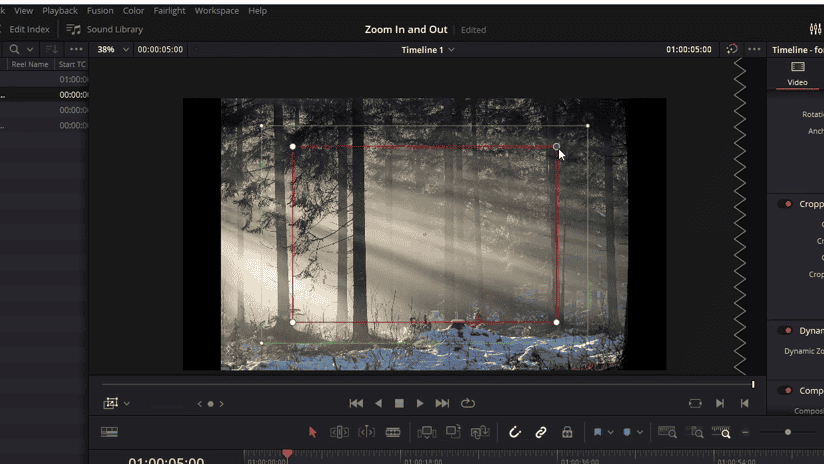Viewport: 824px width, 464px height.
Task: Open the viewer three-dot options menu
Action: [x=754, y=49]
